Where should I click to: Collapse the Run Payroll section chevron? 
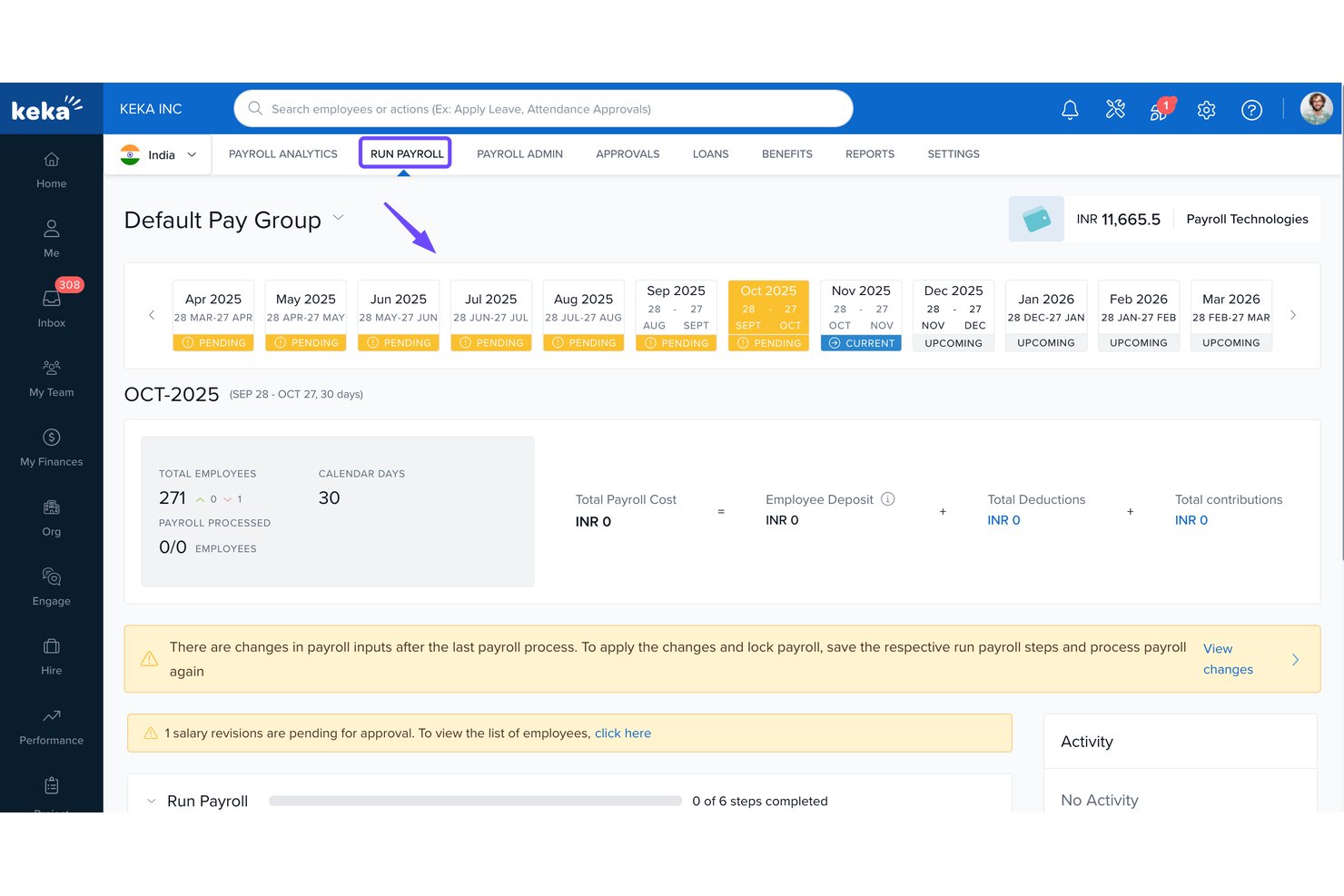click(x=152, y=801)
